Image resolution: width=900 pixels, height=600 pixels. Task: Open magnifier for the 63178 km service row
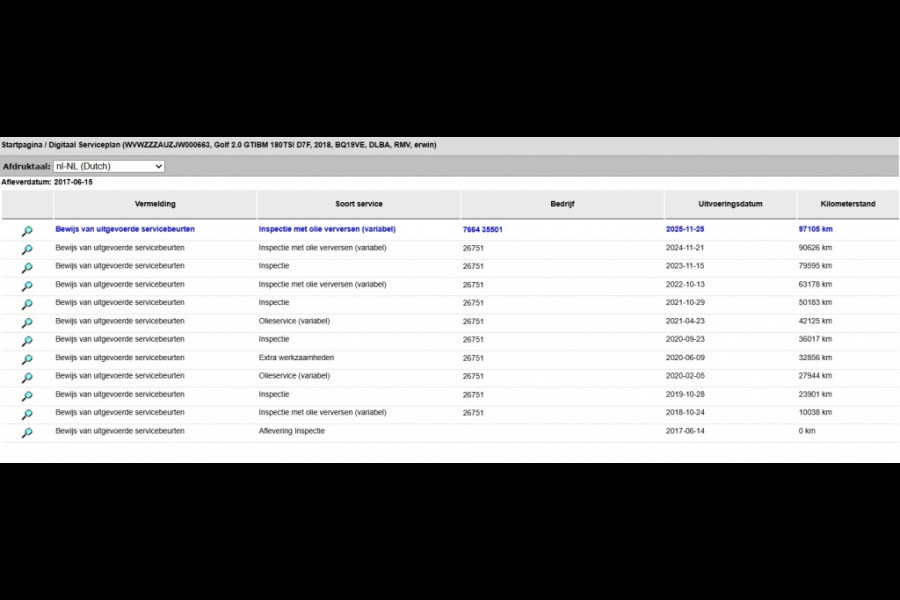pos(27,286)
